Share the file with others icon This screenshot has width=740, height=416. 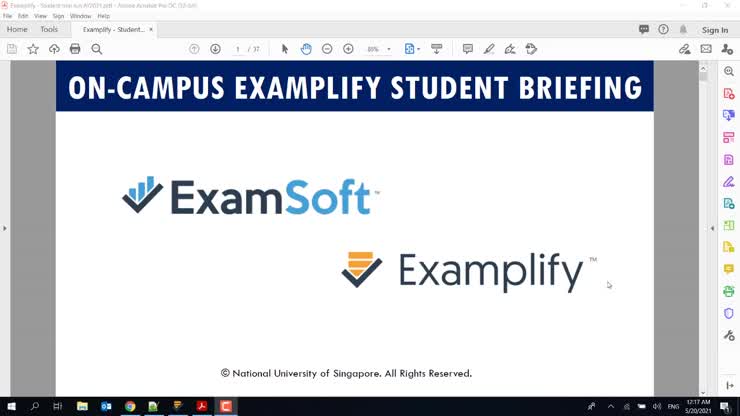point(727,49)
